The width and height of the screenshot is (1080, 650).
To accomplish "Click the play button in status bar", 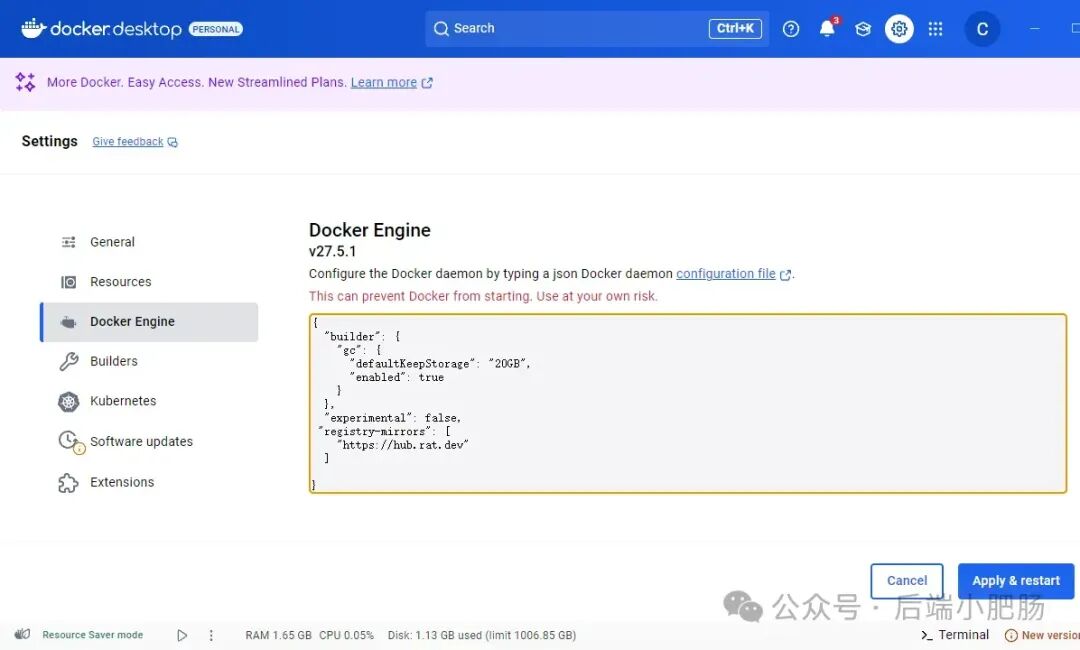I will click(x=182, y=635).
